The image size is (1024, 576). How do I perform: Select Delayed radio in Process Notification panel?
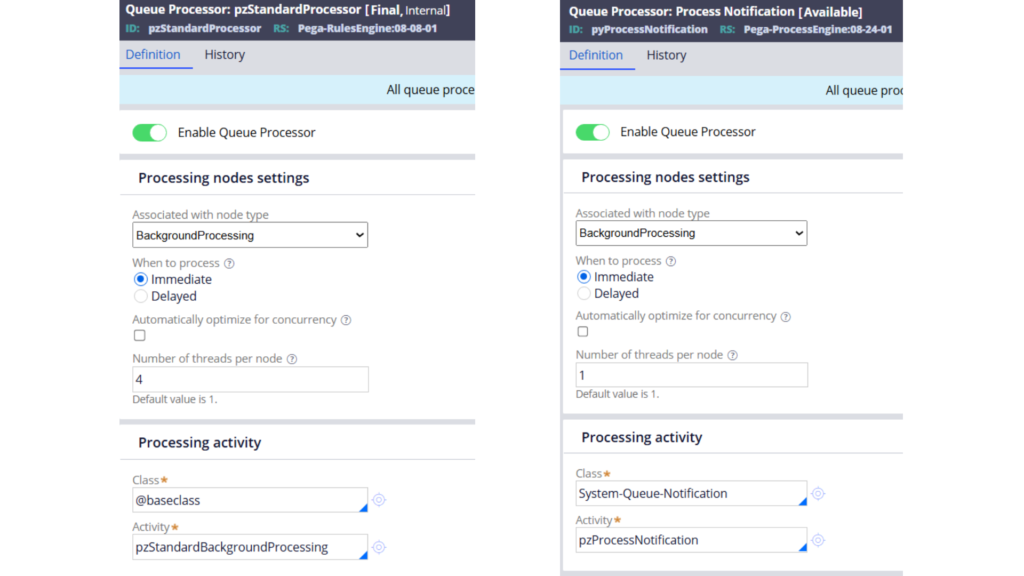pos(585,294)
